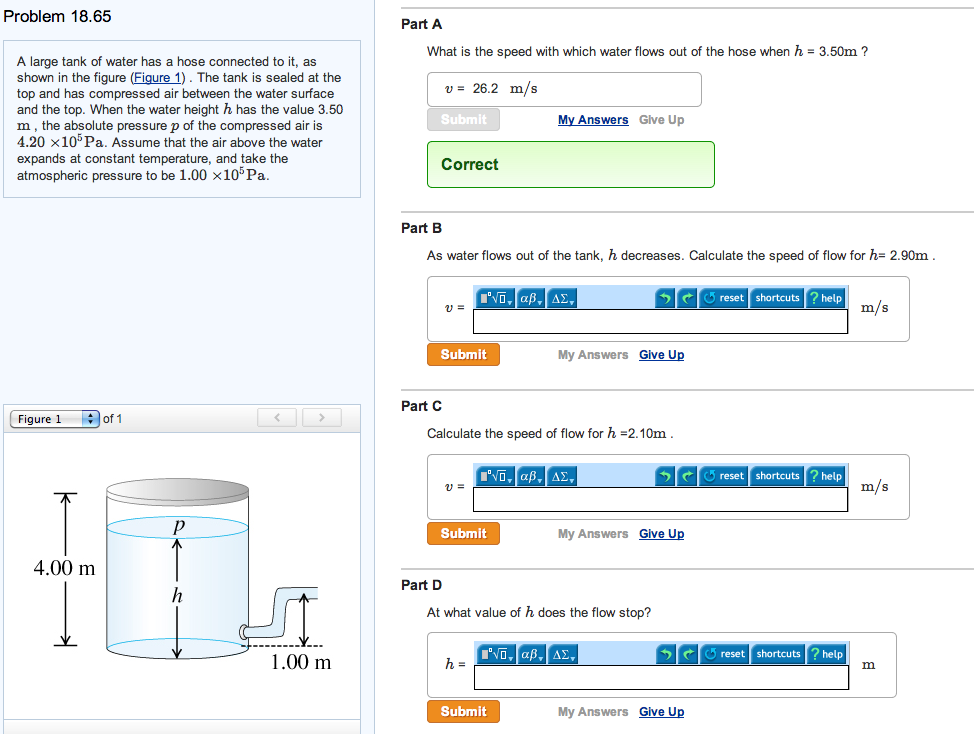Screen dimensions: 976x734
Task: Click undo arrow in Part B toolbar
Action: click(x=665, y=298)
